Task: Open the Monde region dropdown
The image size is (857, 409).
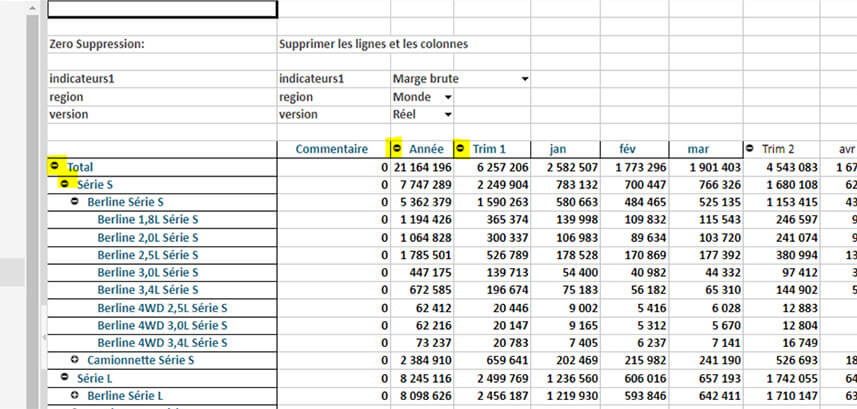Action: pyautogui.click(x=448, y=97)
